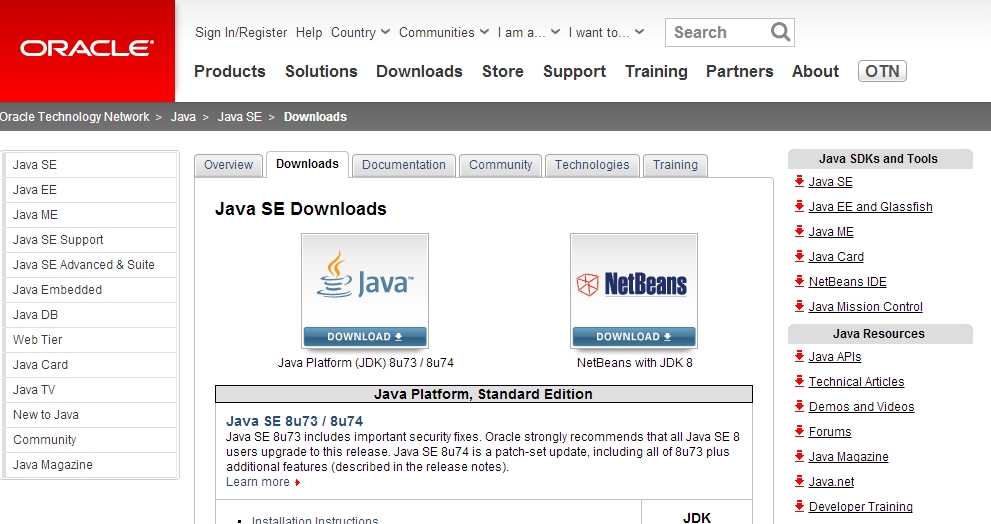
Task: Click red arrow icon beside Java Magazine link
Action: 799,456
